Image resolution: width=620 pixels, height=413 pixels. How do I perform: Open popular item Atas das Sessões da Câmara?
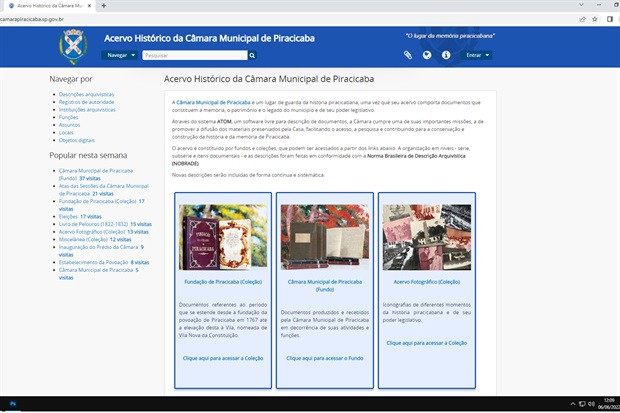coord(104,190)
